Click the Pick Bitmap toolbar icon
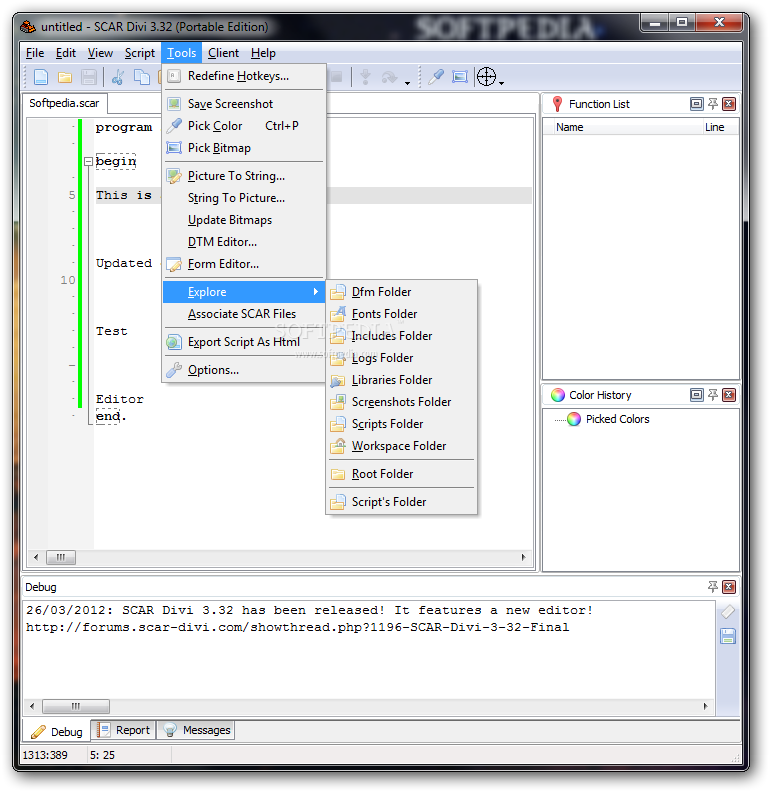The height and width of the screenshot is (792, 770). pos(460,77)
